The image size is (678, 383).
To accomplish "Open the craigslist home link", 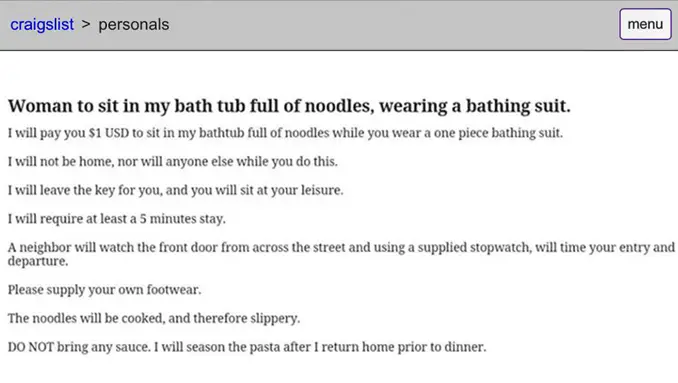I will coord(42,25).
